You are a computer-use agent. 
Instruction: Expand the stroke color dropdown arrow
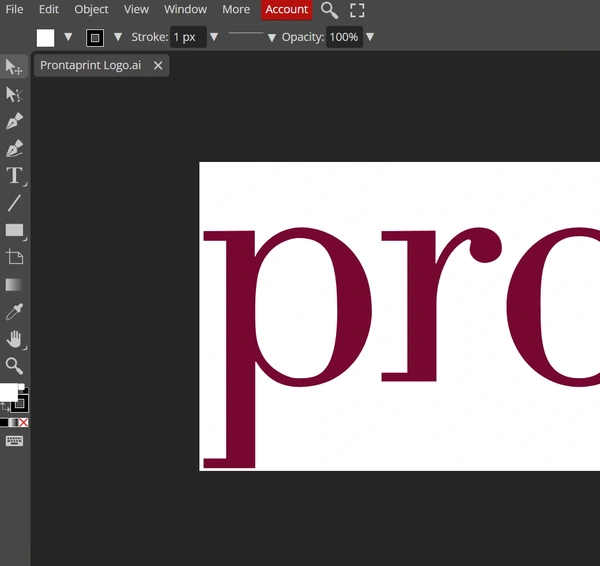(118, 37)
